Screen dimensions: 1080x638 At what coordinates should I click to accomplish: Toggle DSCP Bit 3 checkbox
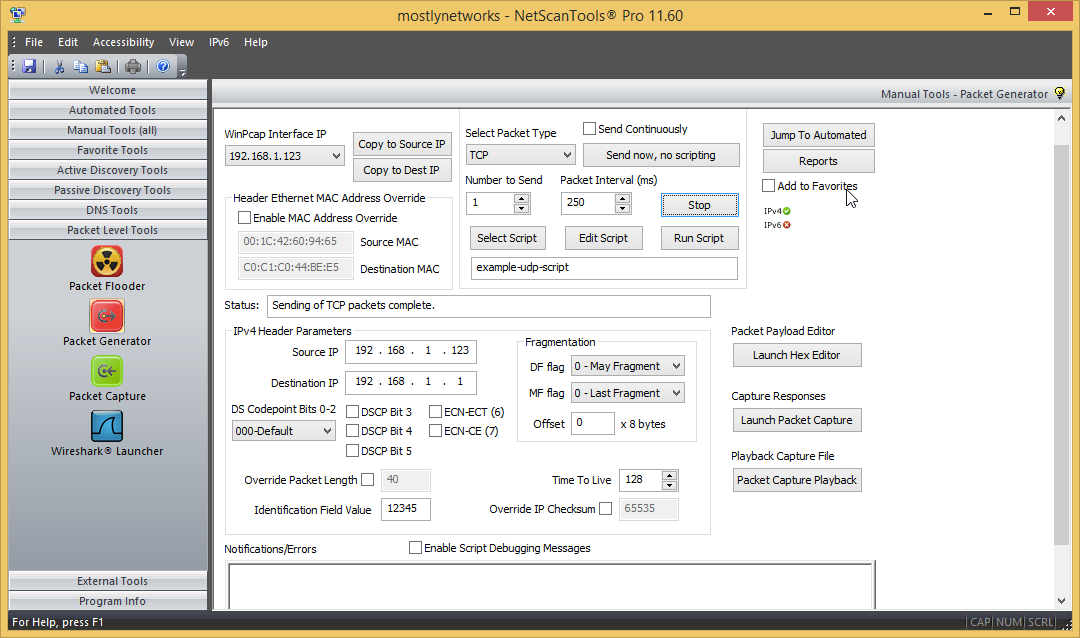353,412
